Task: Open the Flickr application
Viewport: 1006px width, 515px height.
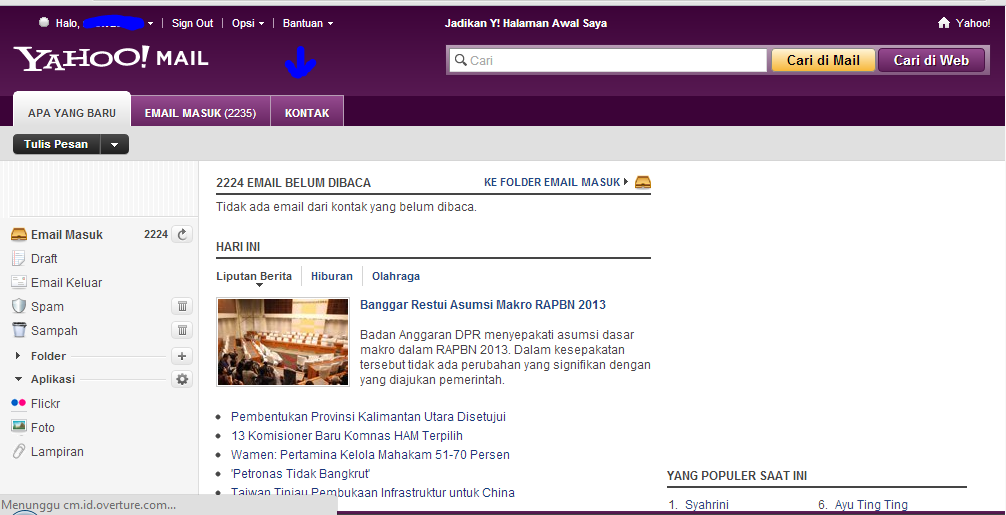Action: (46, 403)
